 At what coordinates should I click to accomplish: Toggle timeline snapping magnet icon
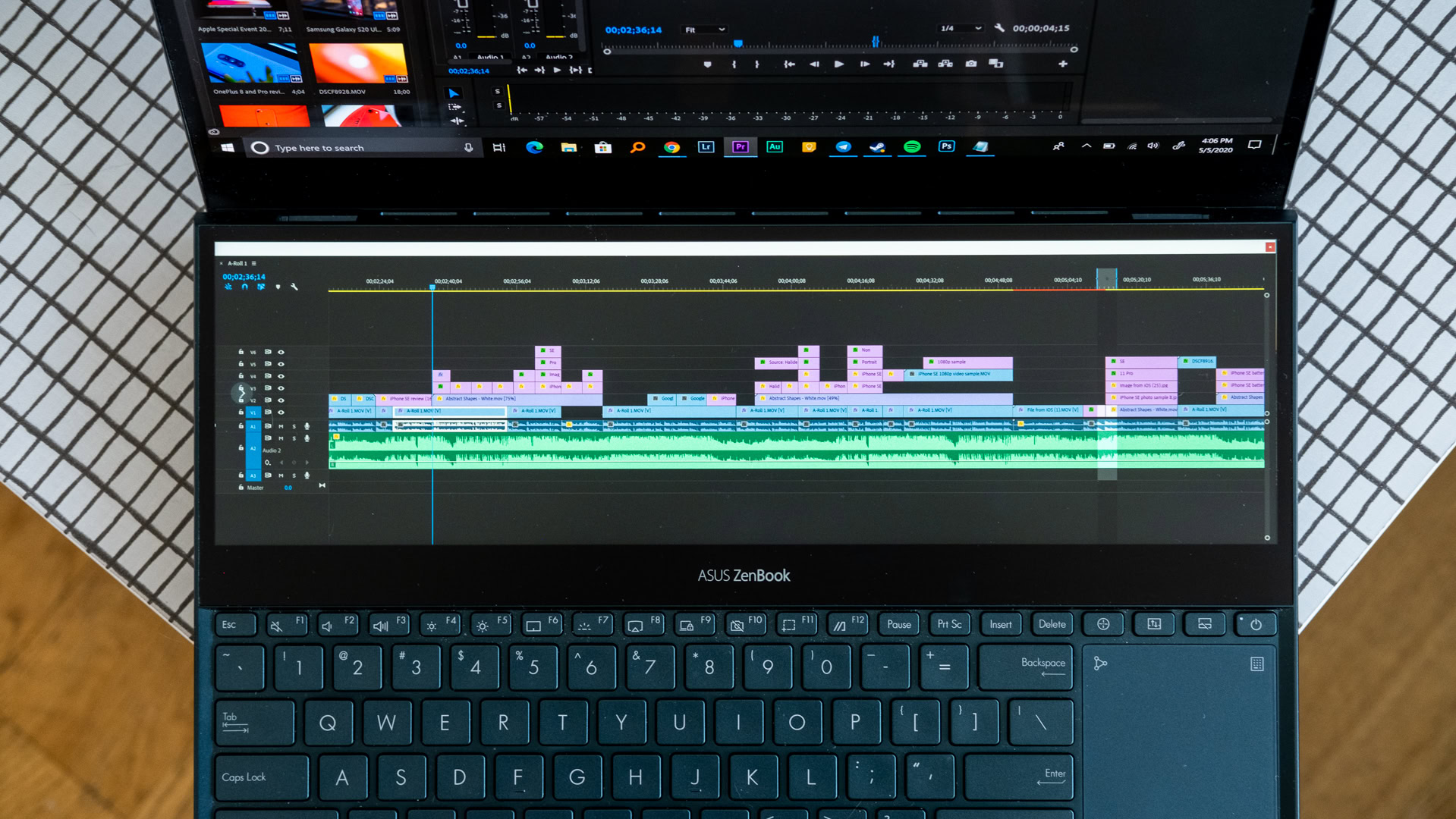tap(244, 287)
